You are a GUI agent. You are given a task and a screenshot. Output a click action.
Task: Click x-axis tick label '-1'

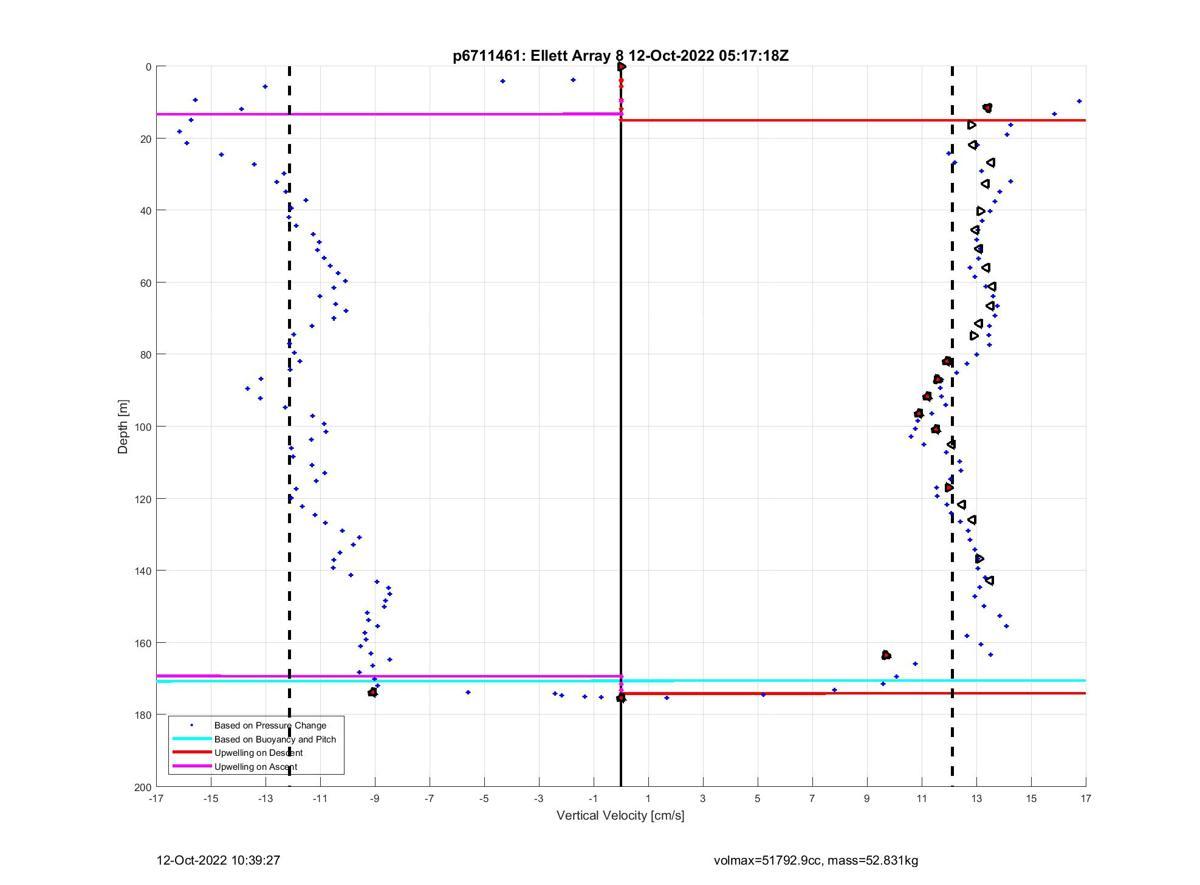(x=593, y=798)
